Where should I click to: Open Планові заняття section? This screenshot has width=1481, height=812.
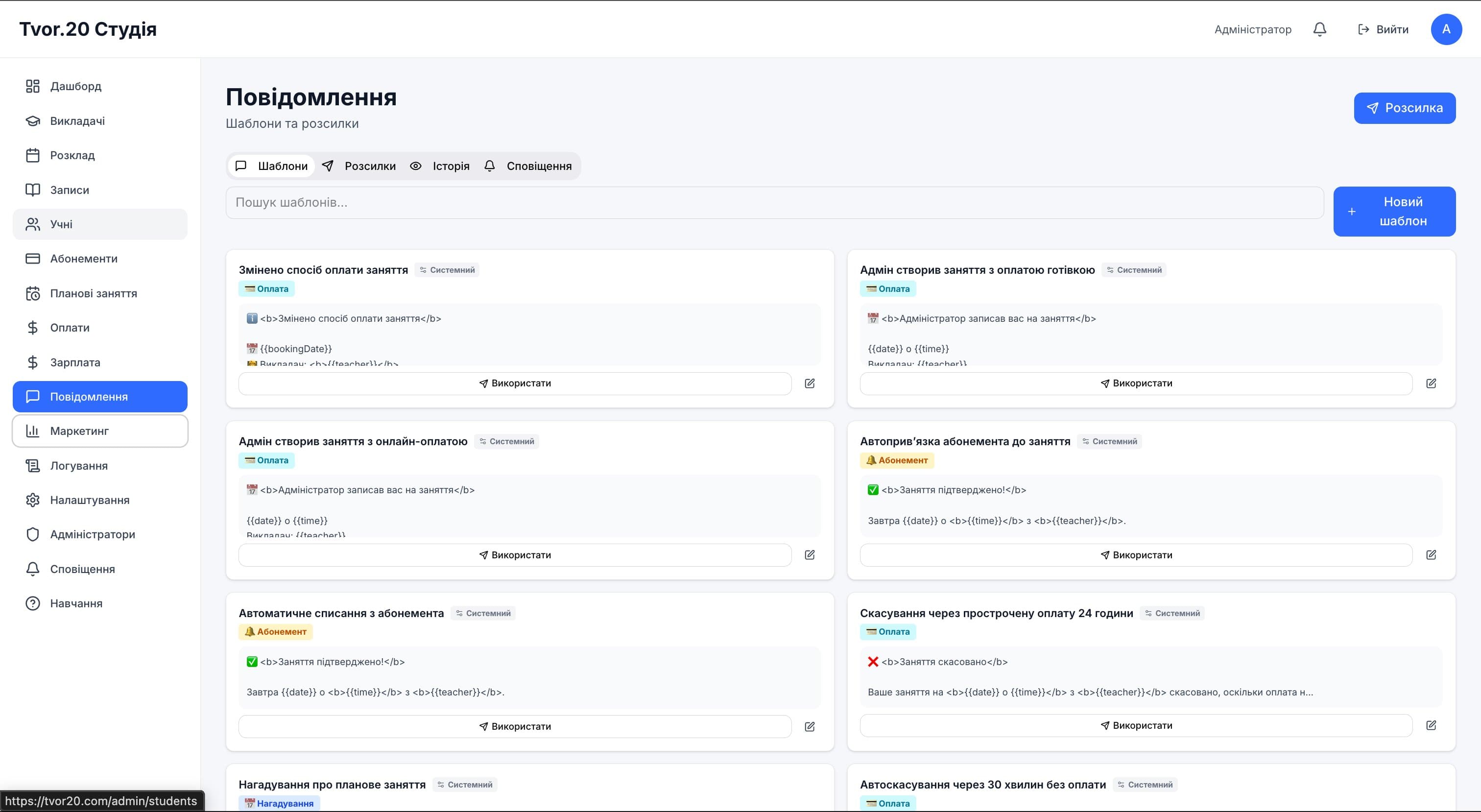100,293
